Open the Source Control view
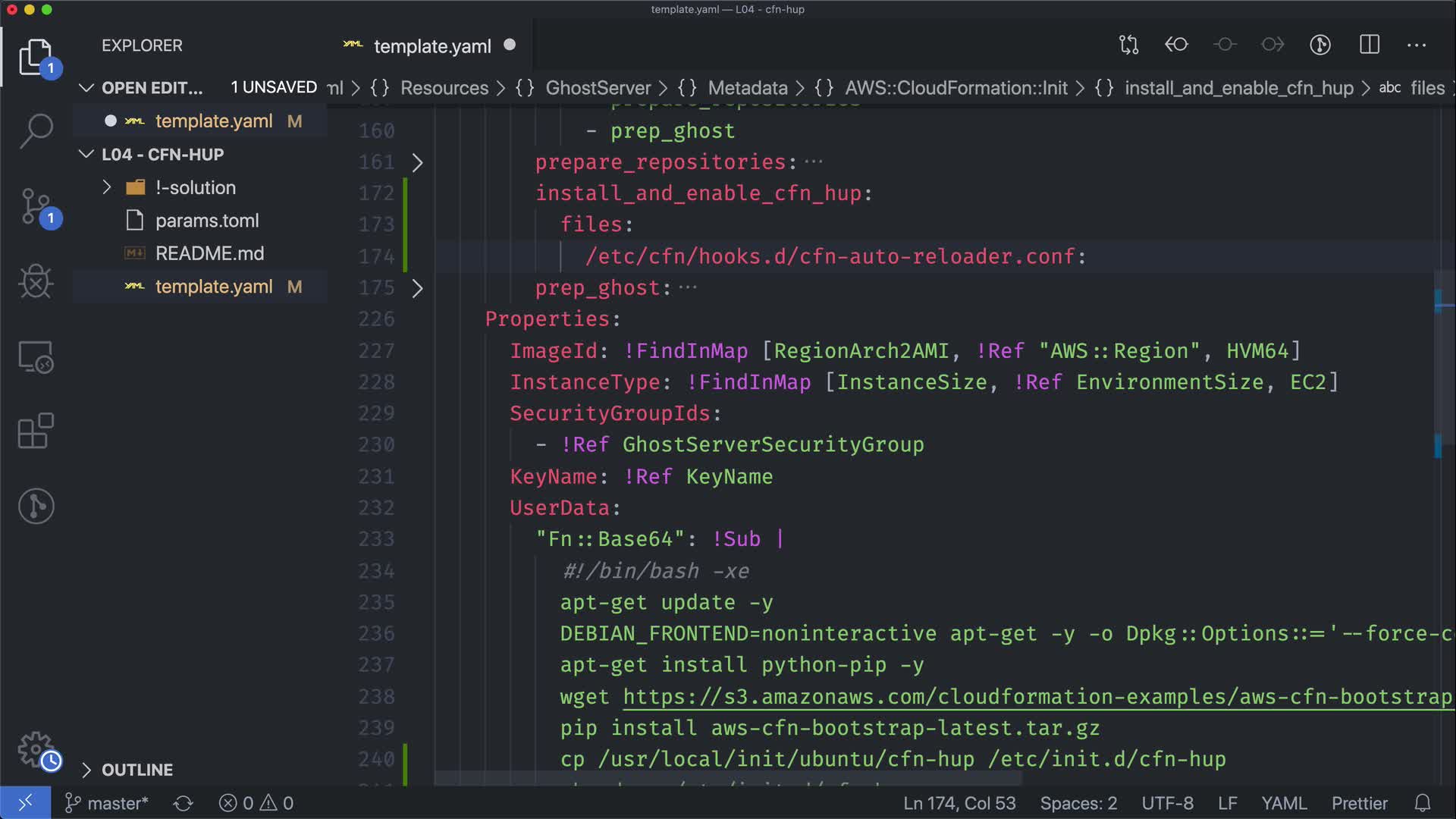Image resolution: width=1456 pixels, height=819 pixels. point(36,206)
